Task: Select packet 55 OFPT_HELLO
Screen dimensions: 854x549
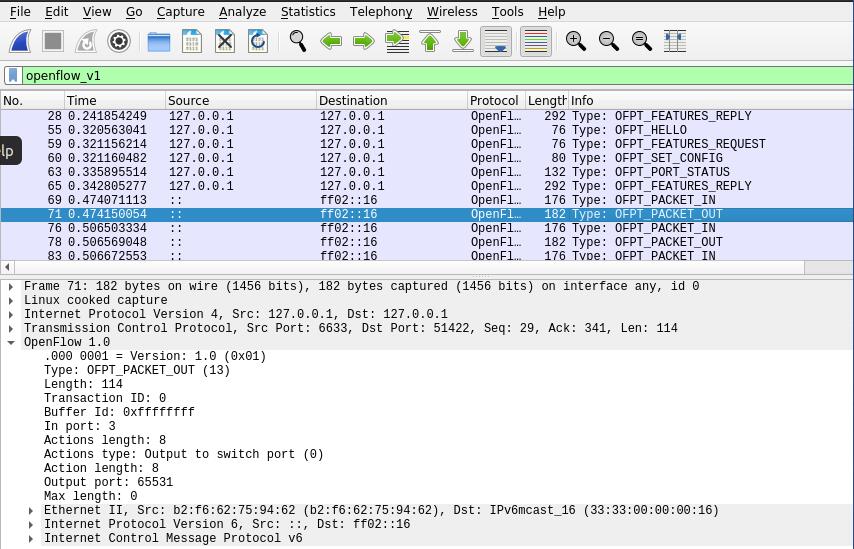Action: click(x=427, y=130)
